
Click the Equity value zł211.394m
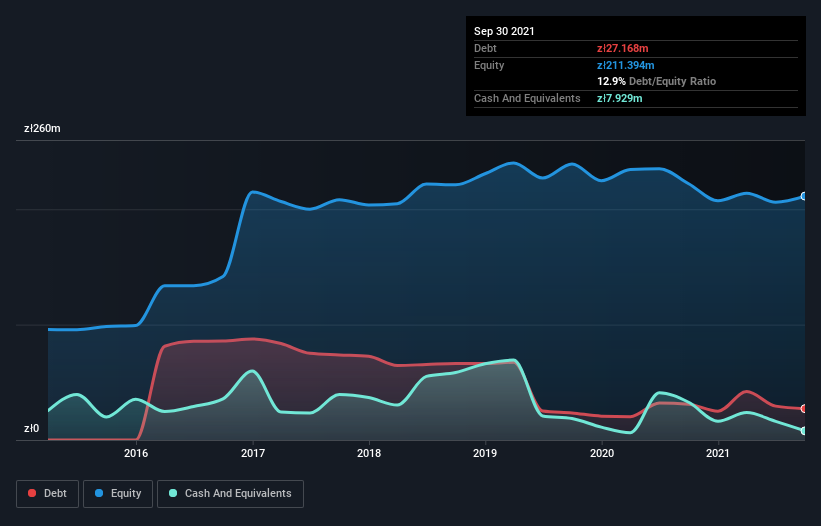pos(626,65)
